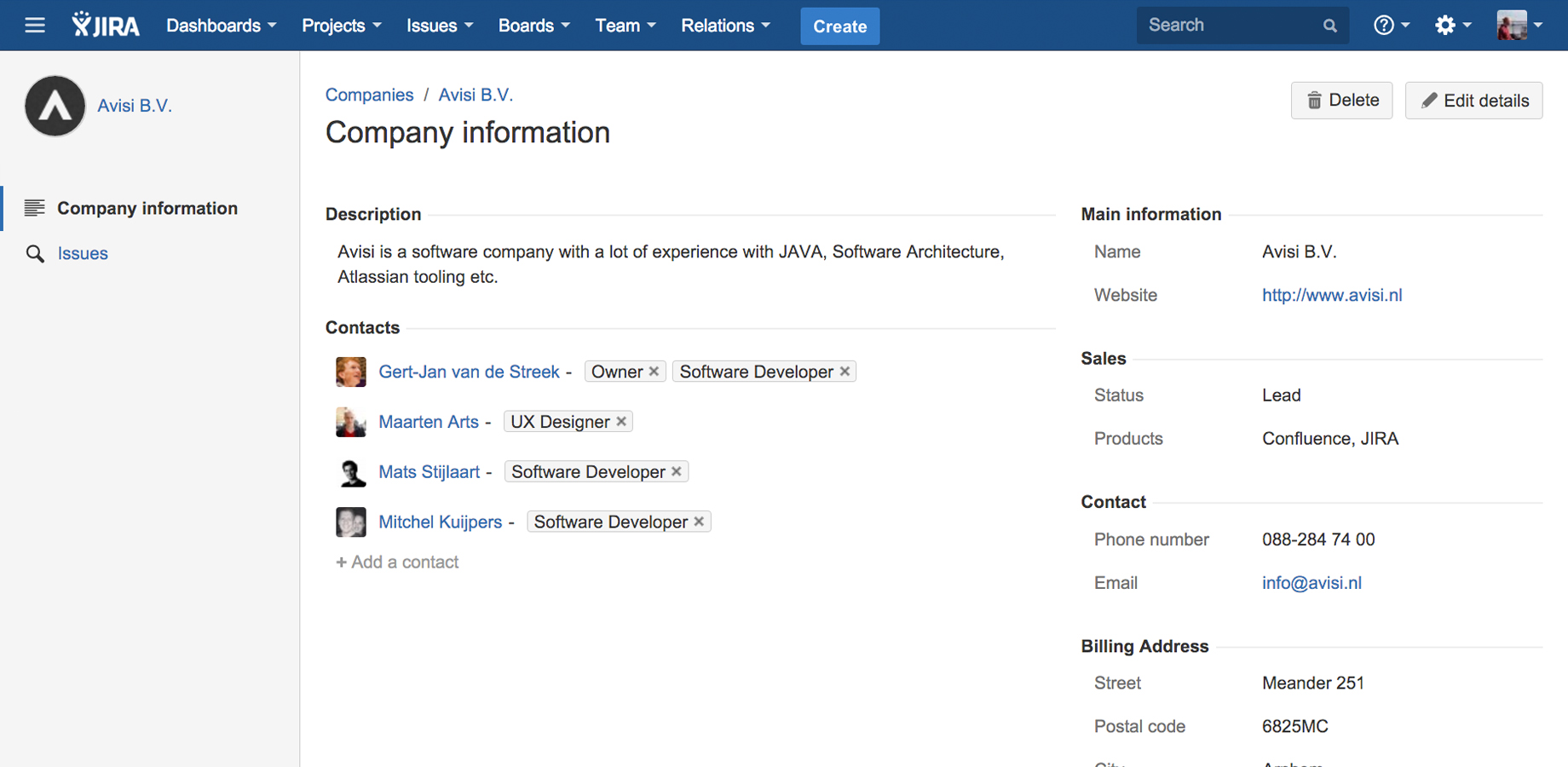The width and height of the screenshot is (1568, 767).
Task: Expand the Relations dropdown menu
Action: pos(725,26)
